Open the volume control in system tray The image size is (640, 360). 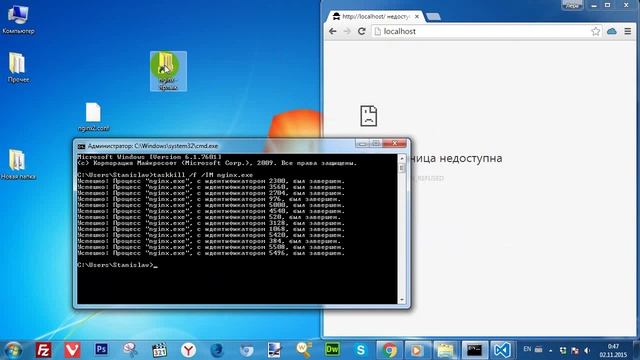[x=587, y=350]
